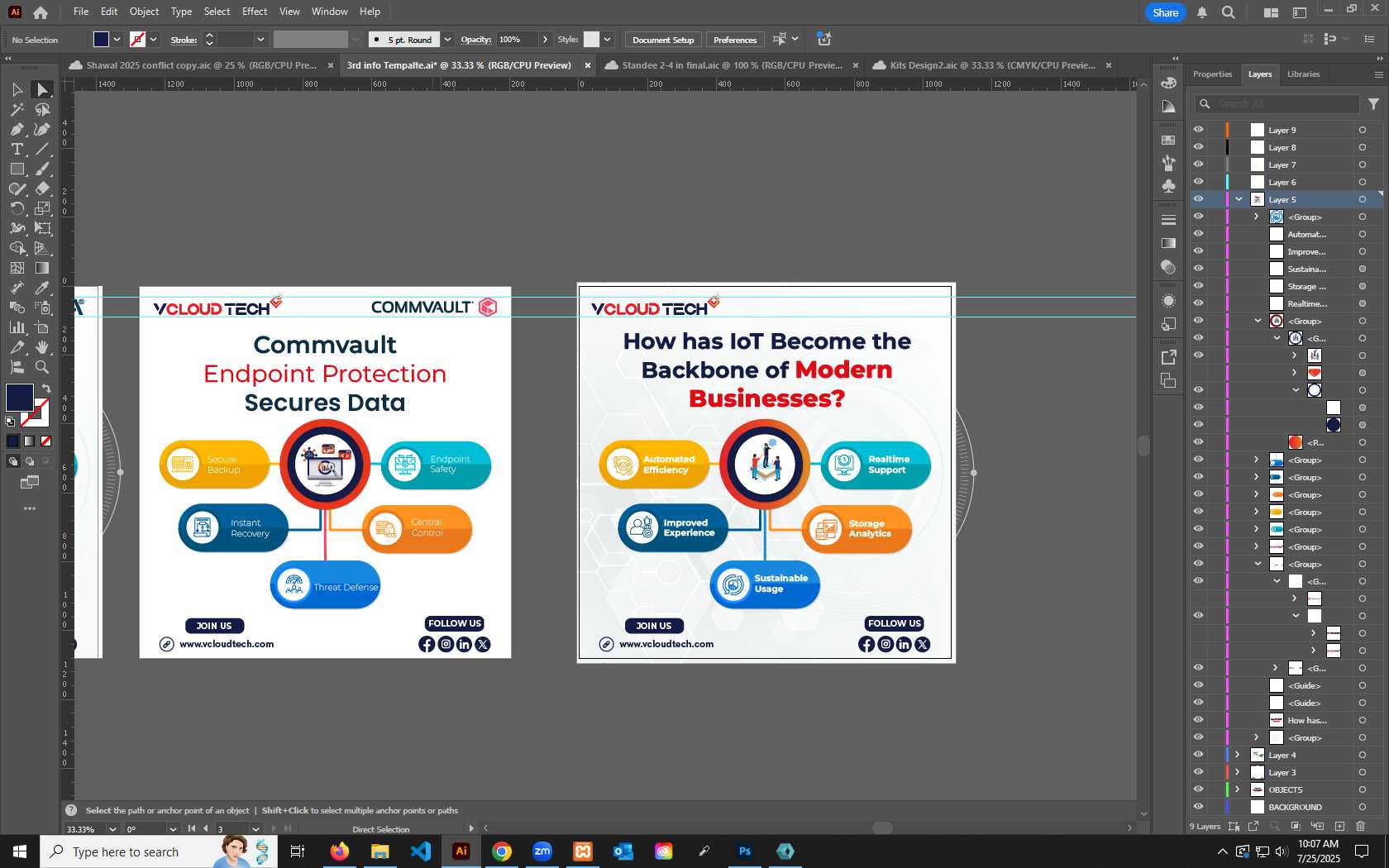Open Style dropdown arrow

[x=607, y=39]
